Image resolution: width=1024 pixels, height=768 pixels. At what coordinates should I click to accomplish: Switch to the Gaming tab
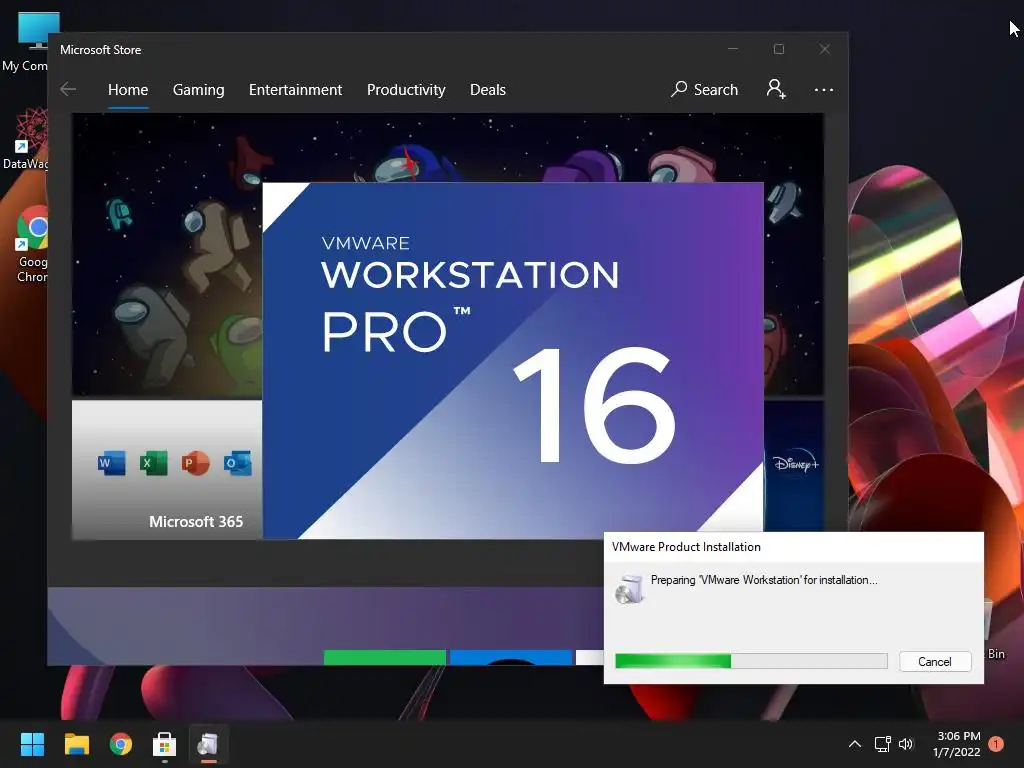click(x=199, y=89)
